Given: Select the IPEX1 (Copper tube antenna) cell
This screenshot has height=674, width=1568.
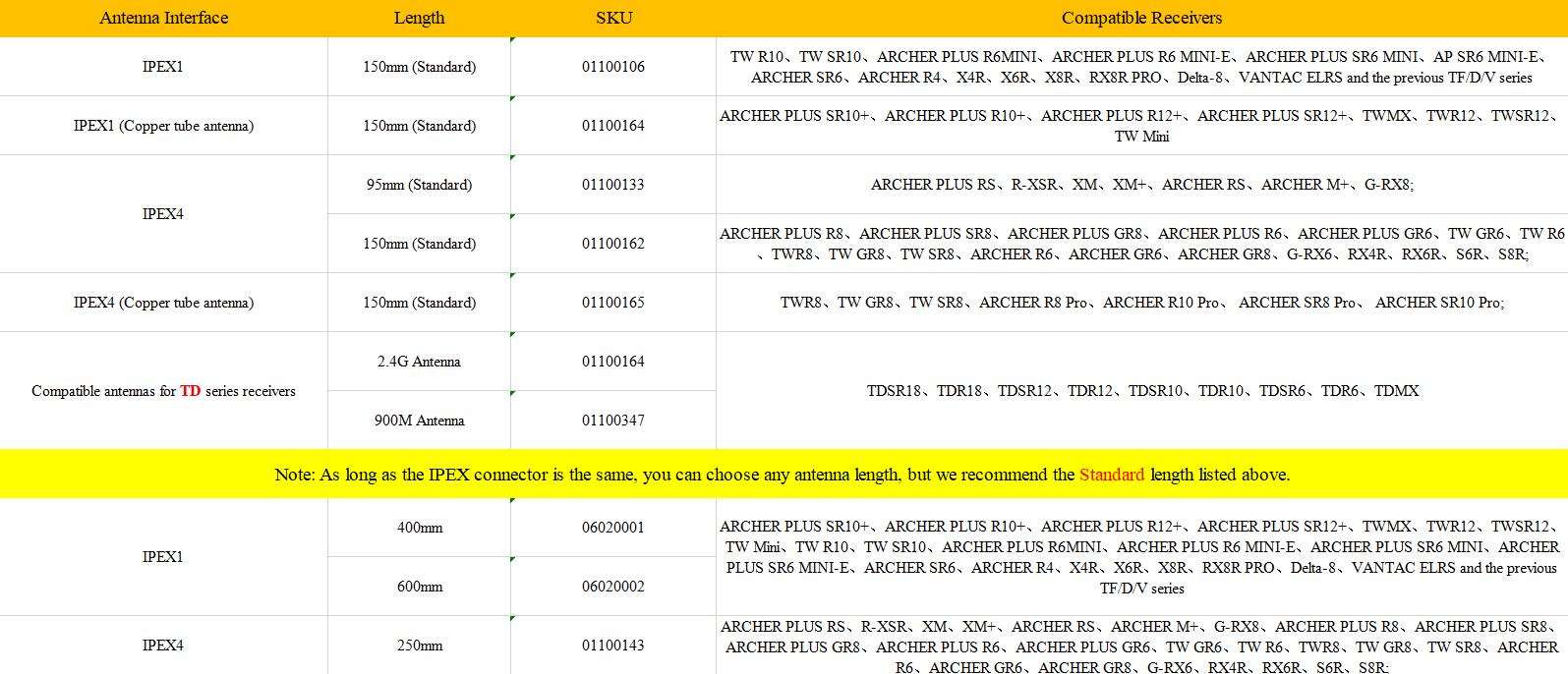Looking at the screenshot, I should [x=163, y=126].
